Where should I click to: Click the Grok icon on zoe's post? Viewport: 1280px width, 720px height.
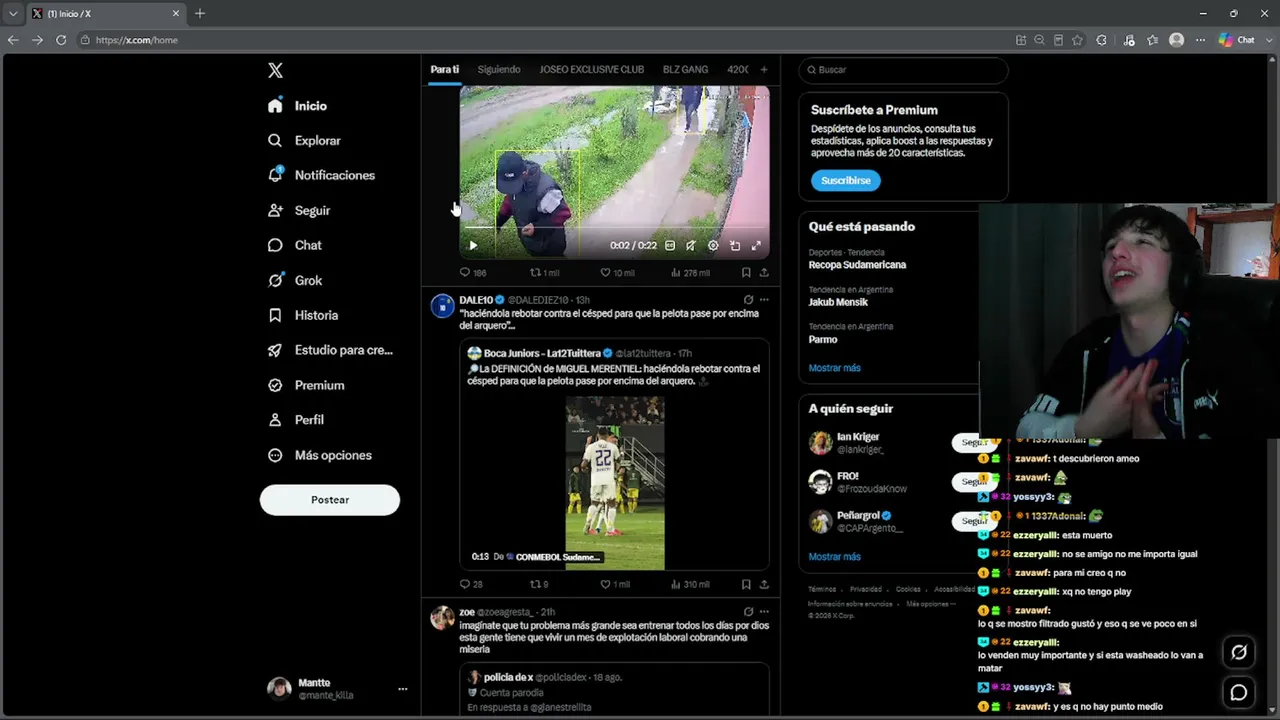click(x=748, y=612)
